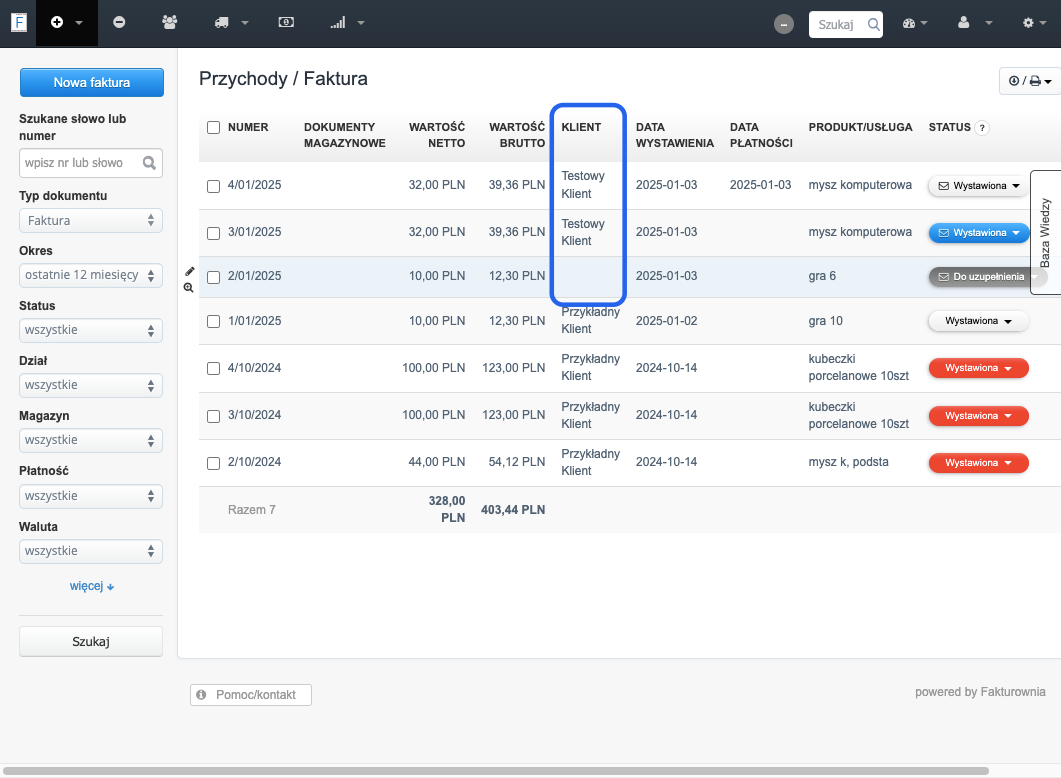Click the gray round minus badge
The image size is (1061, 778).
click(784, 24)
